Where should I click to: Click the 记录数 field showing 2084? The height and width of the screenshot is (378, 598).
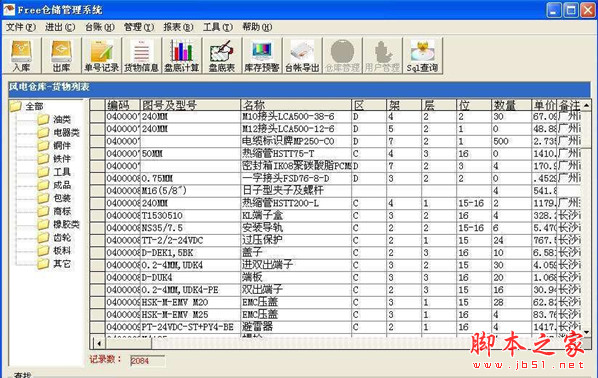(x=148, y=361)
